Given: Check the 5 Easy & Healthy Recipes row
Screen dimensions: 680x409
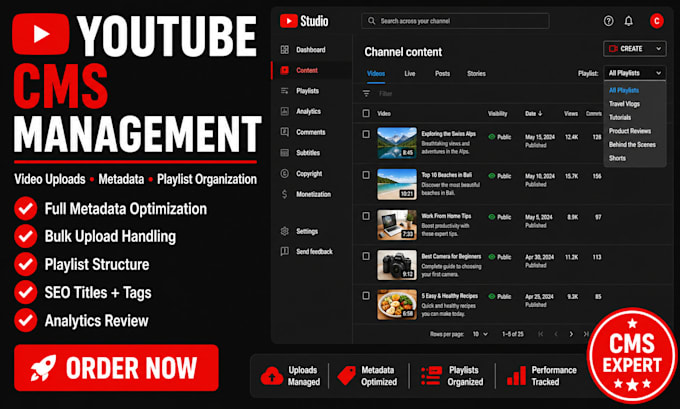Looking at the screenshot, I should [x=366, y=296].
